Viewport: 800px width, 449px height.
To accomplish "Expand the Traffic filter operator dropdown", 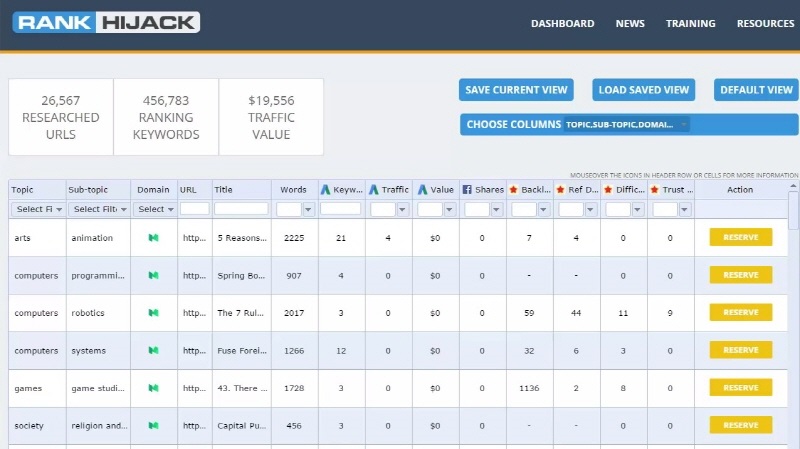I will tap(403, 210).
